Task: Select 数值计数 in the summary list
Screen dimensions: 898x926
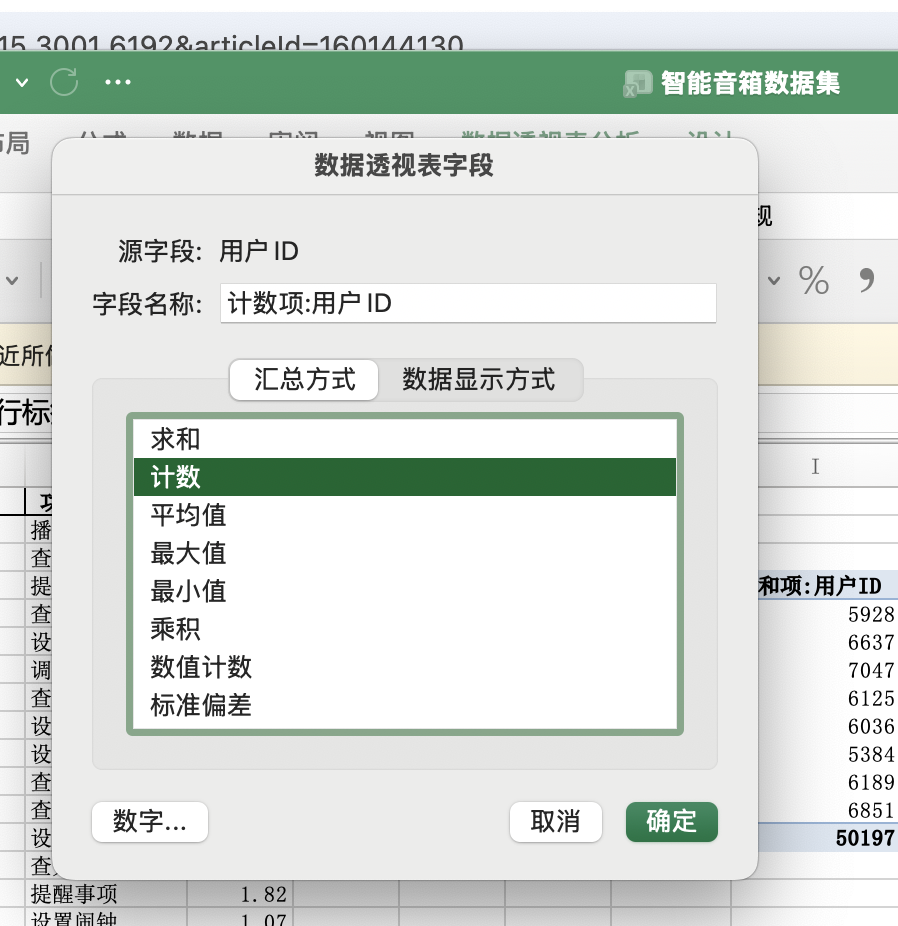Action: [x=404, y=667]
